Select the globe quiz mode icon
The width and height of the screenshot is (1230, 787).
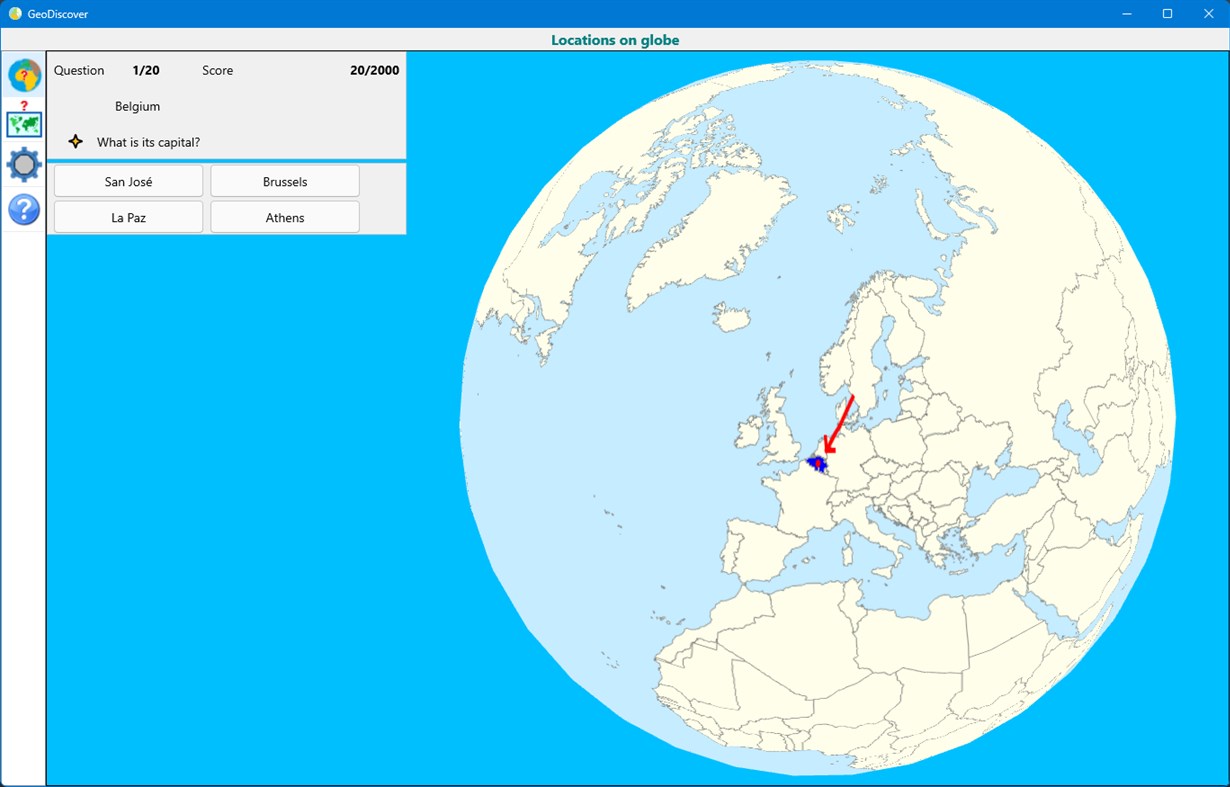pos(23,75)
